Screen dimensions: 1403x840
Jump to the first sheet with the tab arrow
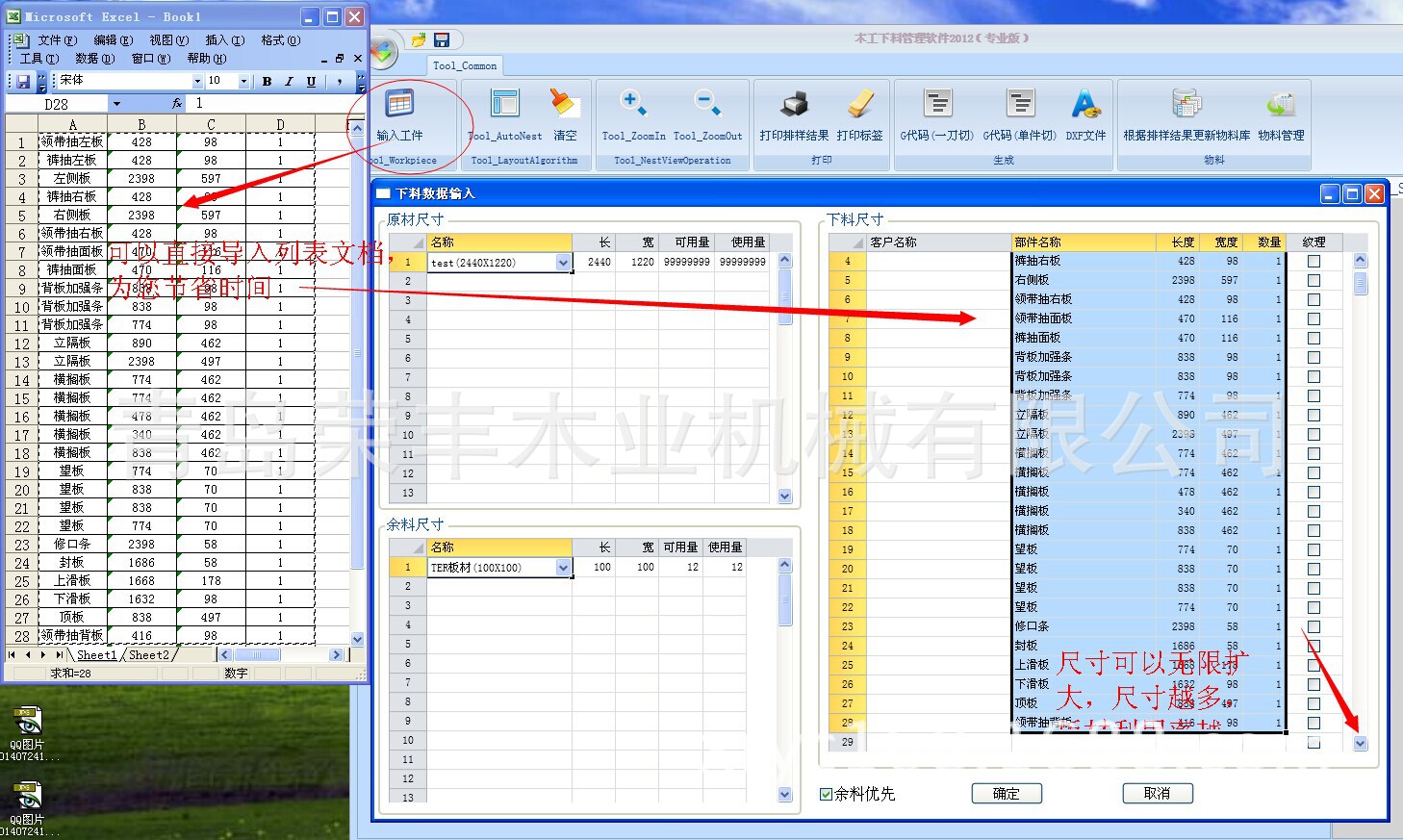click(13, 654)
